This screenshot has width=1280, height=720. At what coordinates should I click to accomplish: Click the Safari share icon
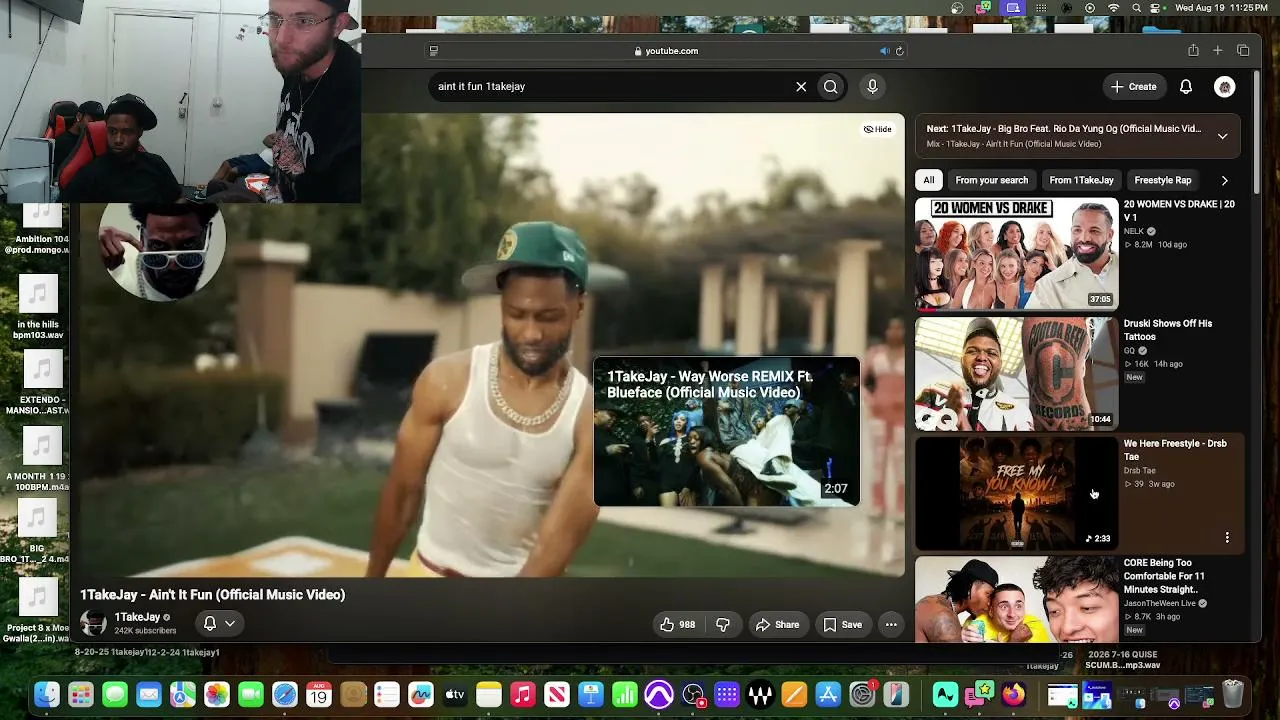1193,51
